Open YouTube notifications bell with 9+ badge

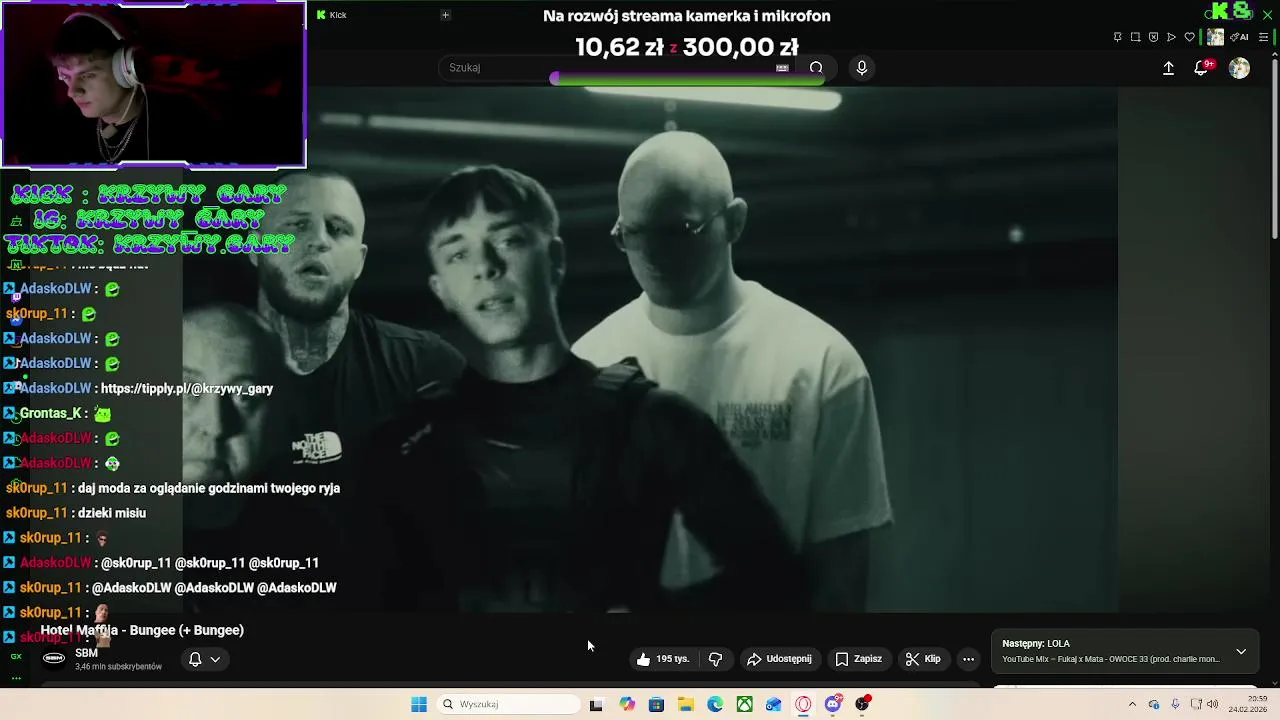pyautogui.click(x=1203, y=67)
